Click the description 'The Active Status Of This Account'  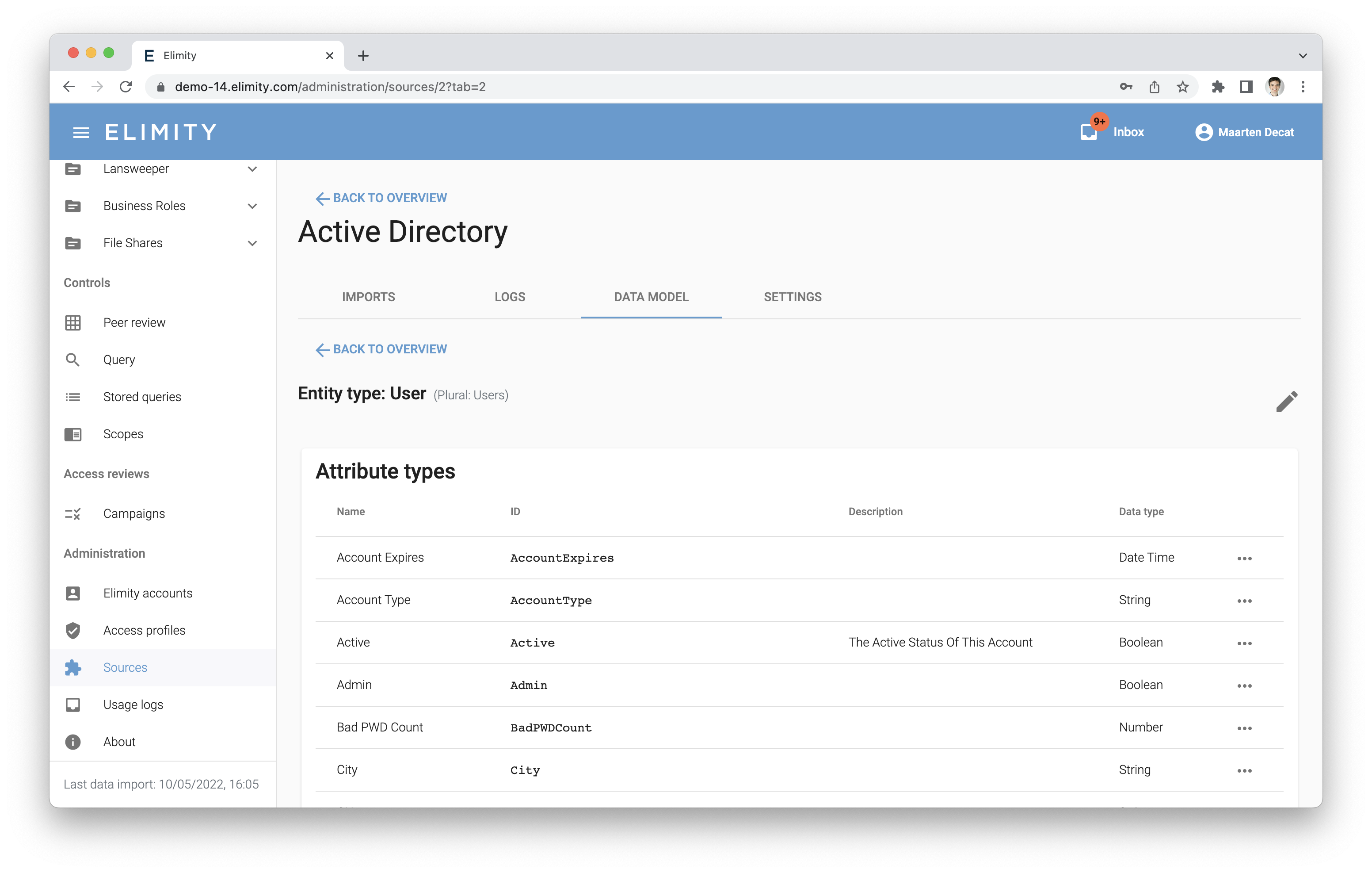[940, 643]
